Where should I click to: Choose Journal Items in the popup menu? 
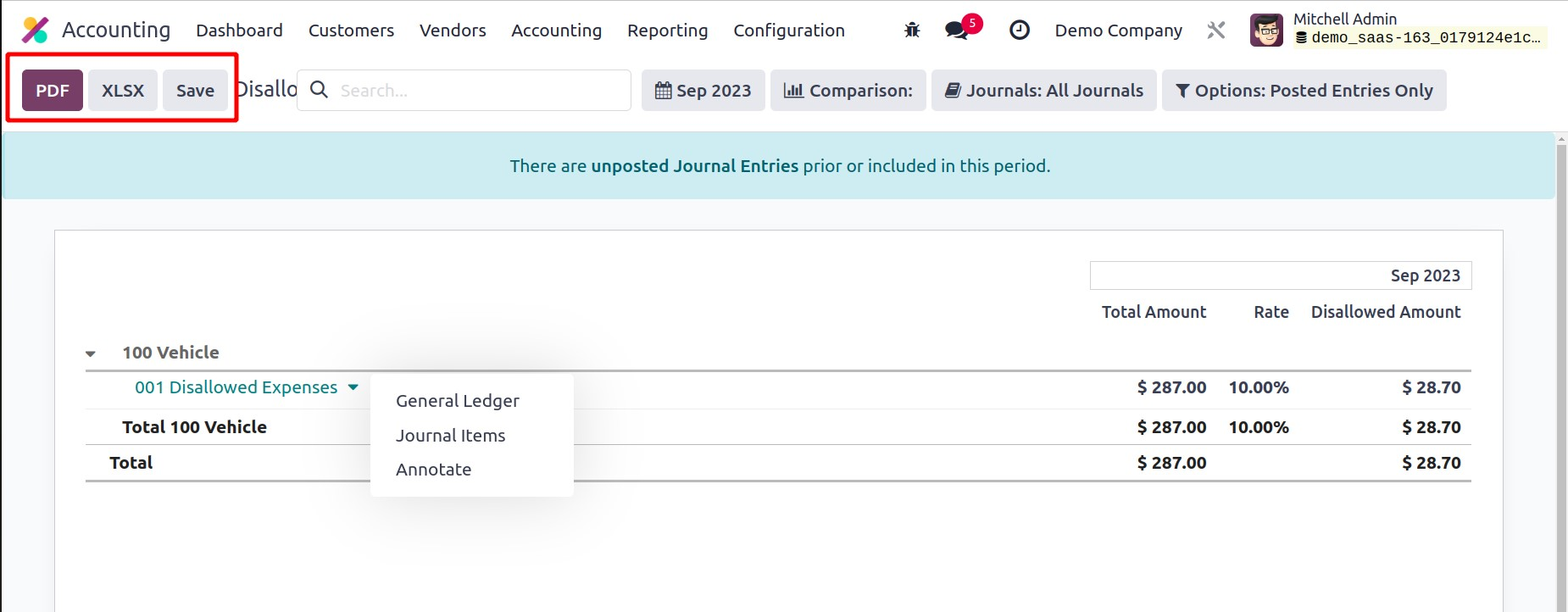(450, 436)
